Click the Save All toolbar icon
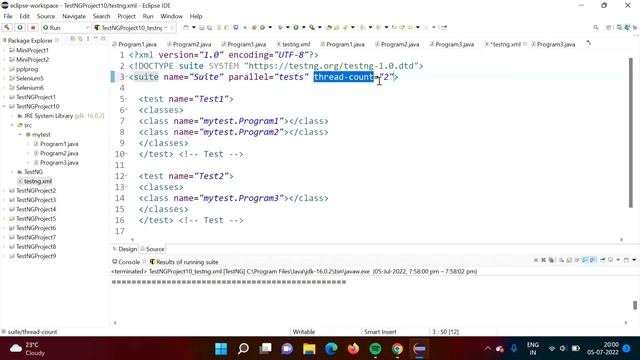 tap(209, 27)
